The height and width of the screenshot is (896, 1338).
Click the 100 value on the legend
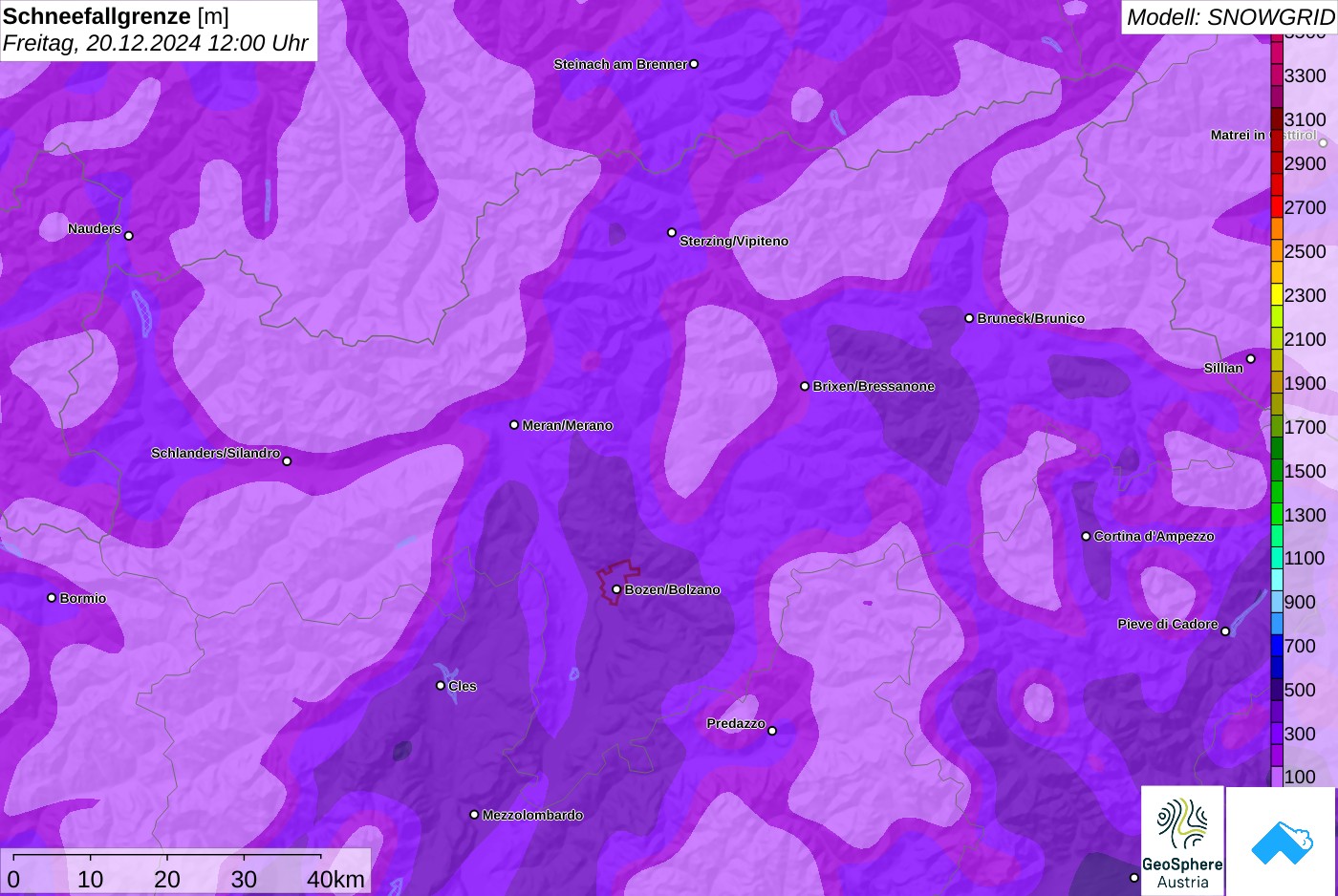pos(1300,777)
